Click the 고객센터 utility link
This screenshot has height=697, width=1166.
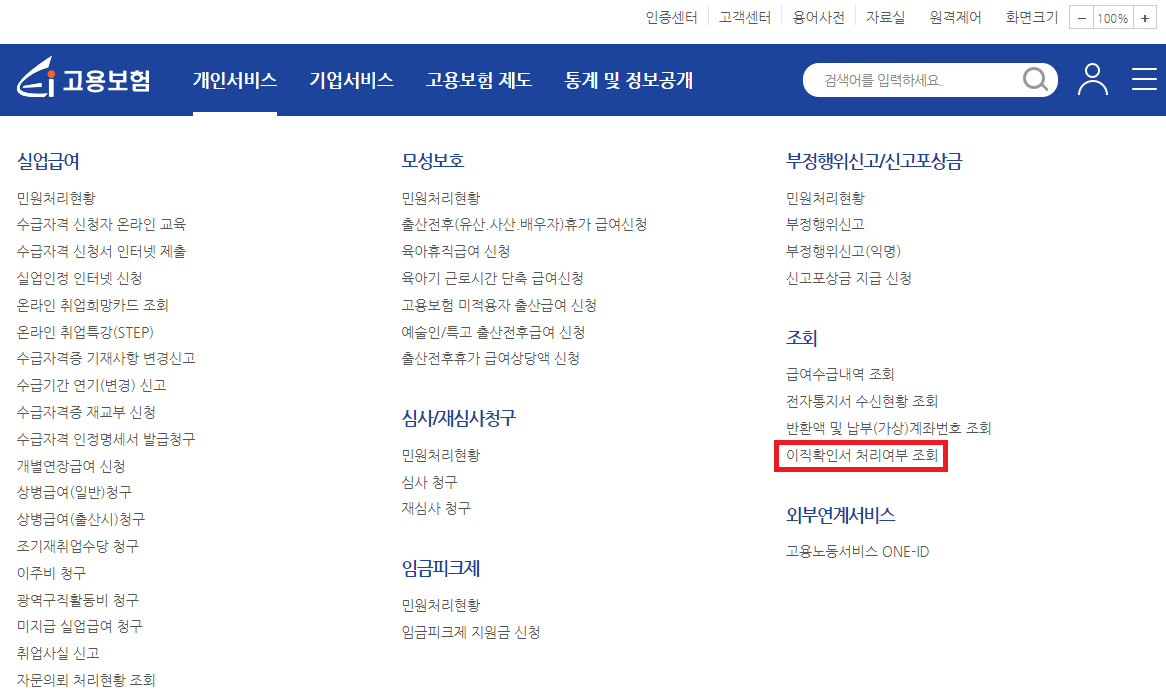coord(744,17)
